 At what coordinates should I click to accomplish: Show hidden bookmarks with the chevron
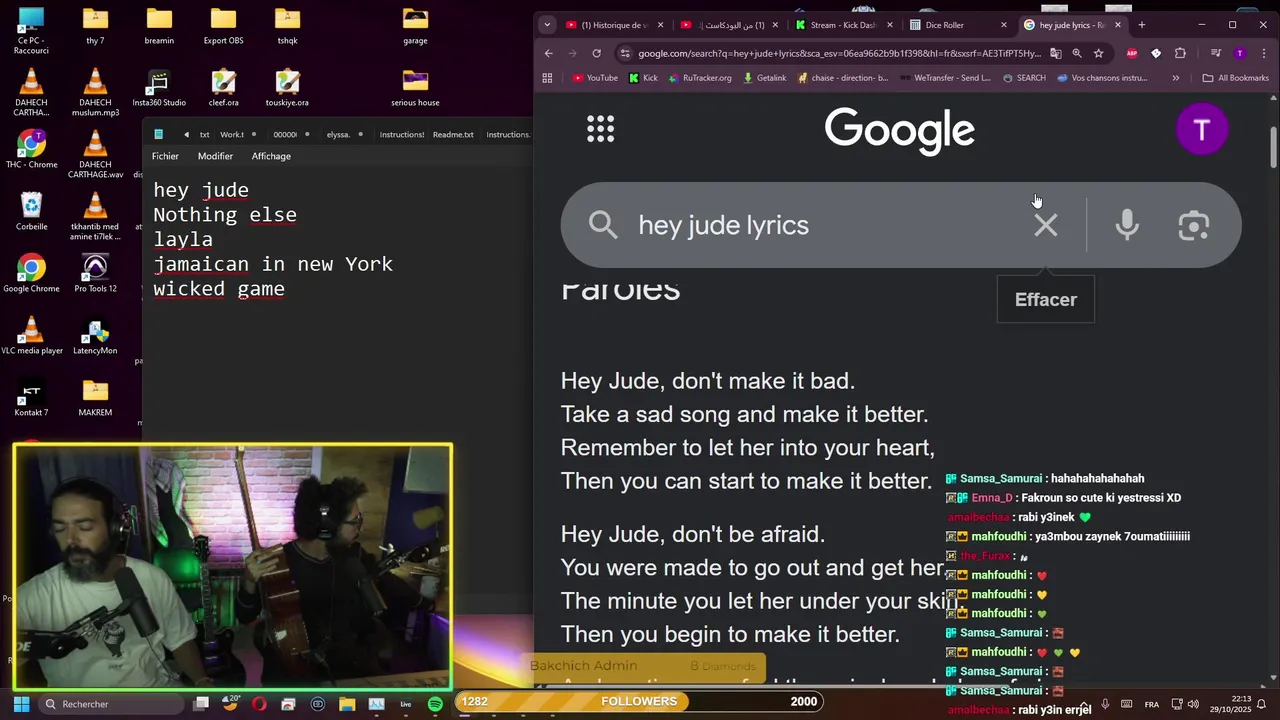tap(1175, 78)
